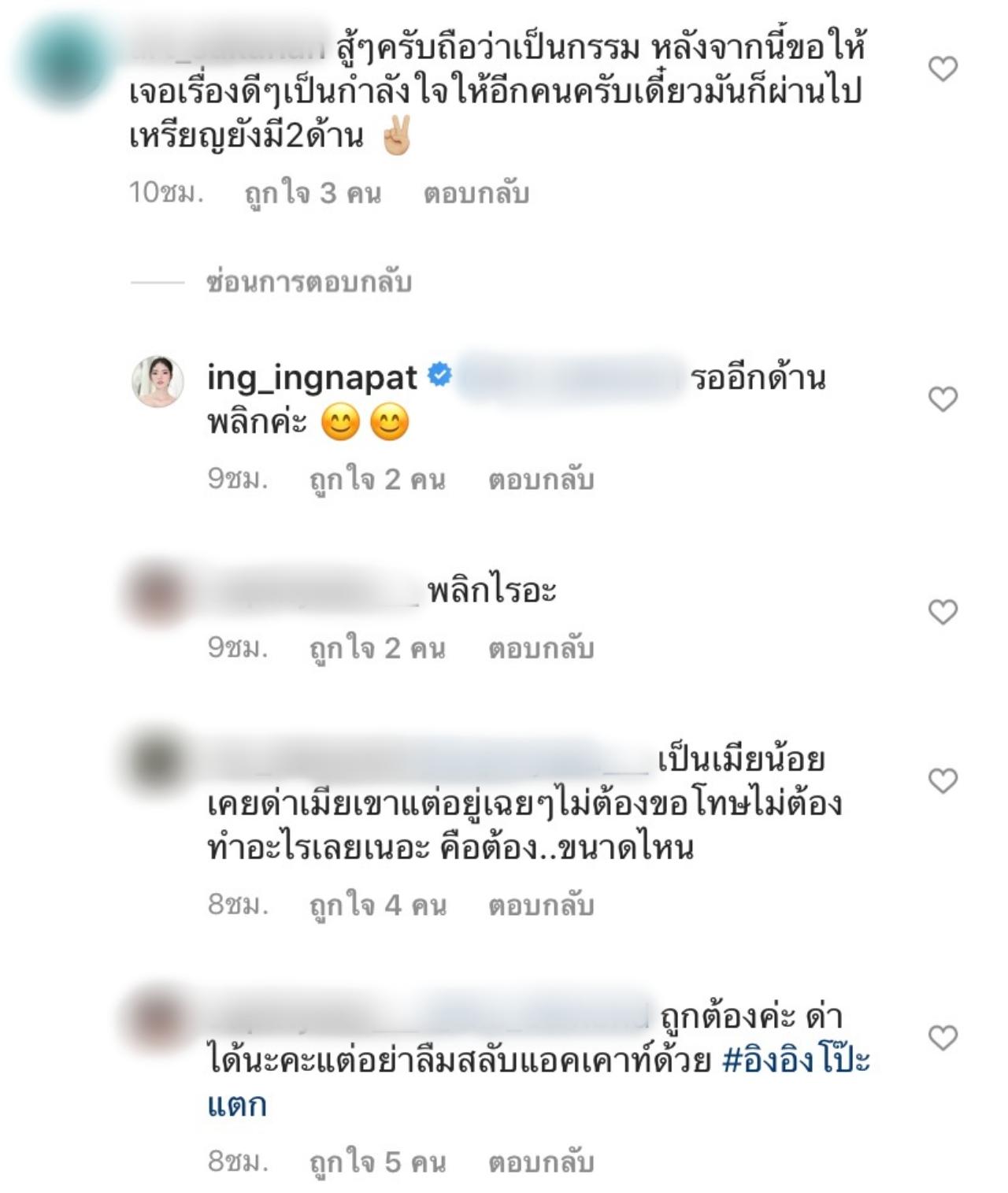Screen dimensions: 1008x1193
Task: Open ing_ingnapat verified badge
Action: 439,376
